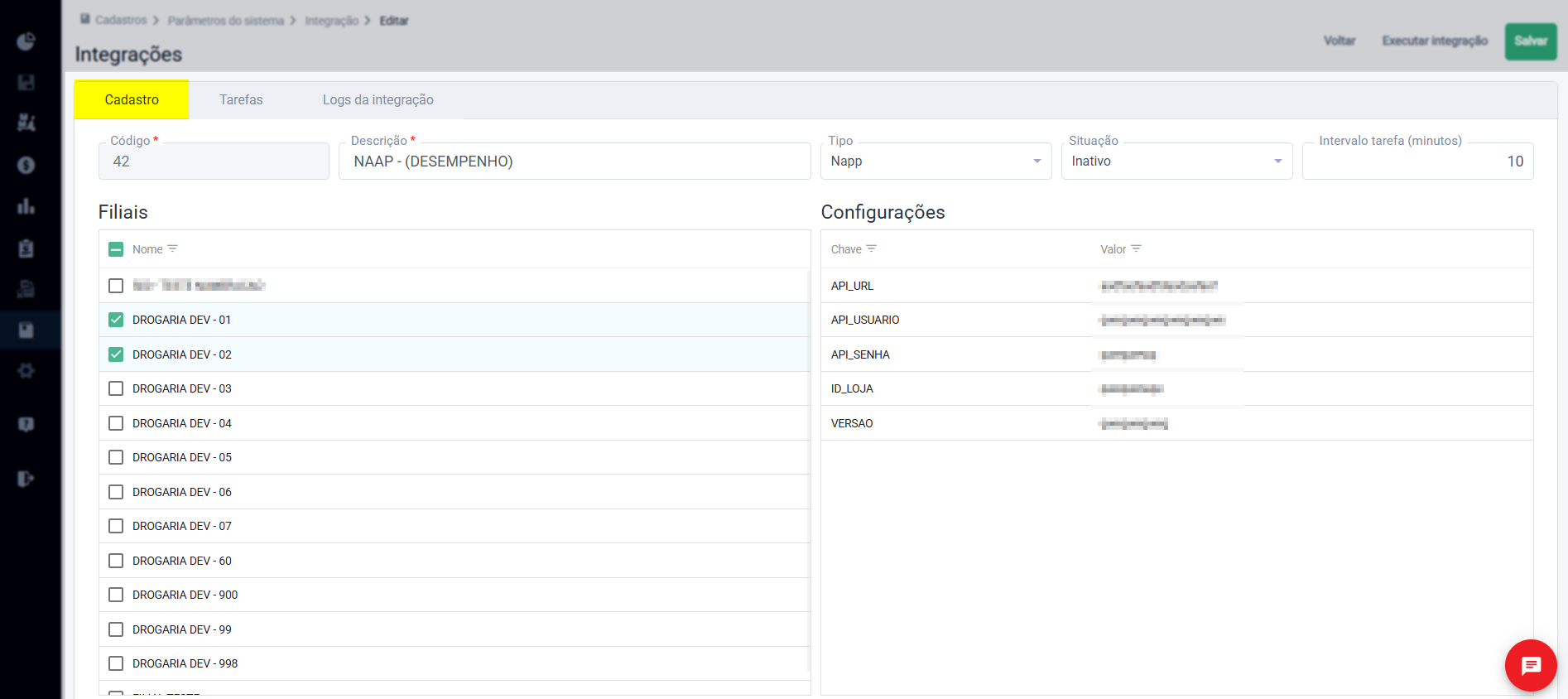
Task: Check the DROGARIA DEV - 03 checkbox
Action: (x=116, y=388)
